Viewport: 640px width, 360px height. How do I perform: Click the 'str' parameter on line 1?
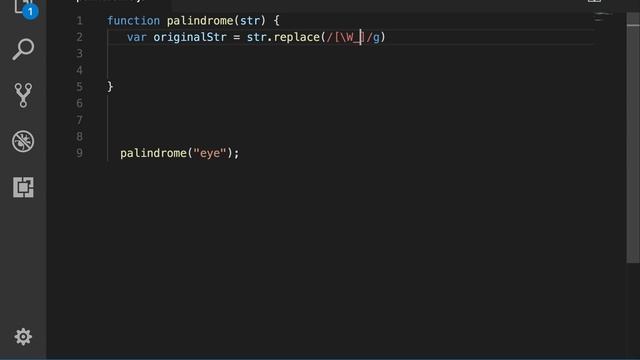(250, 20)
